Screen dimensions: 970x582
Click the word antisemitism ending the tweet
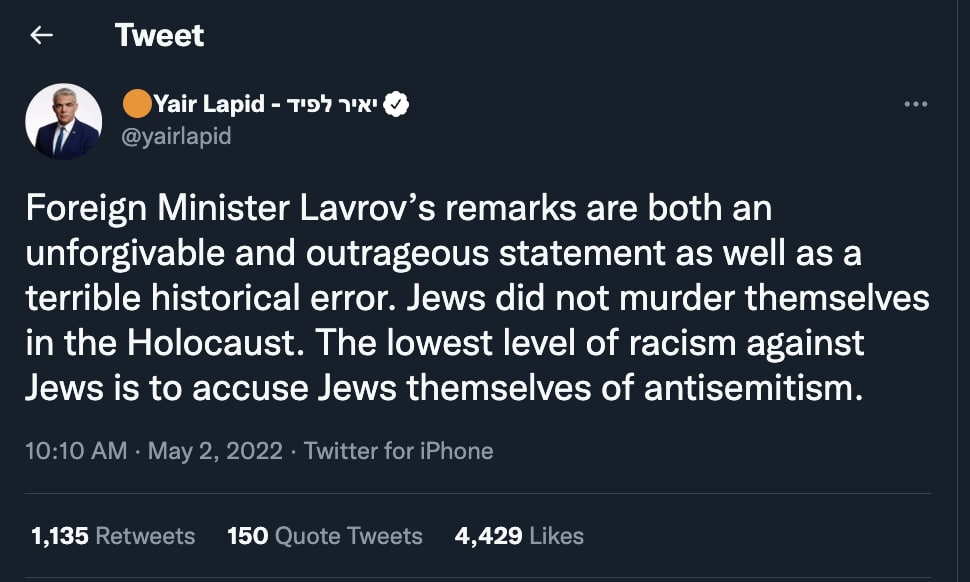tap(753, 388)
